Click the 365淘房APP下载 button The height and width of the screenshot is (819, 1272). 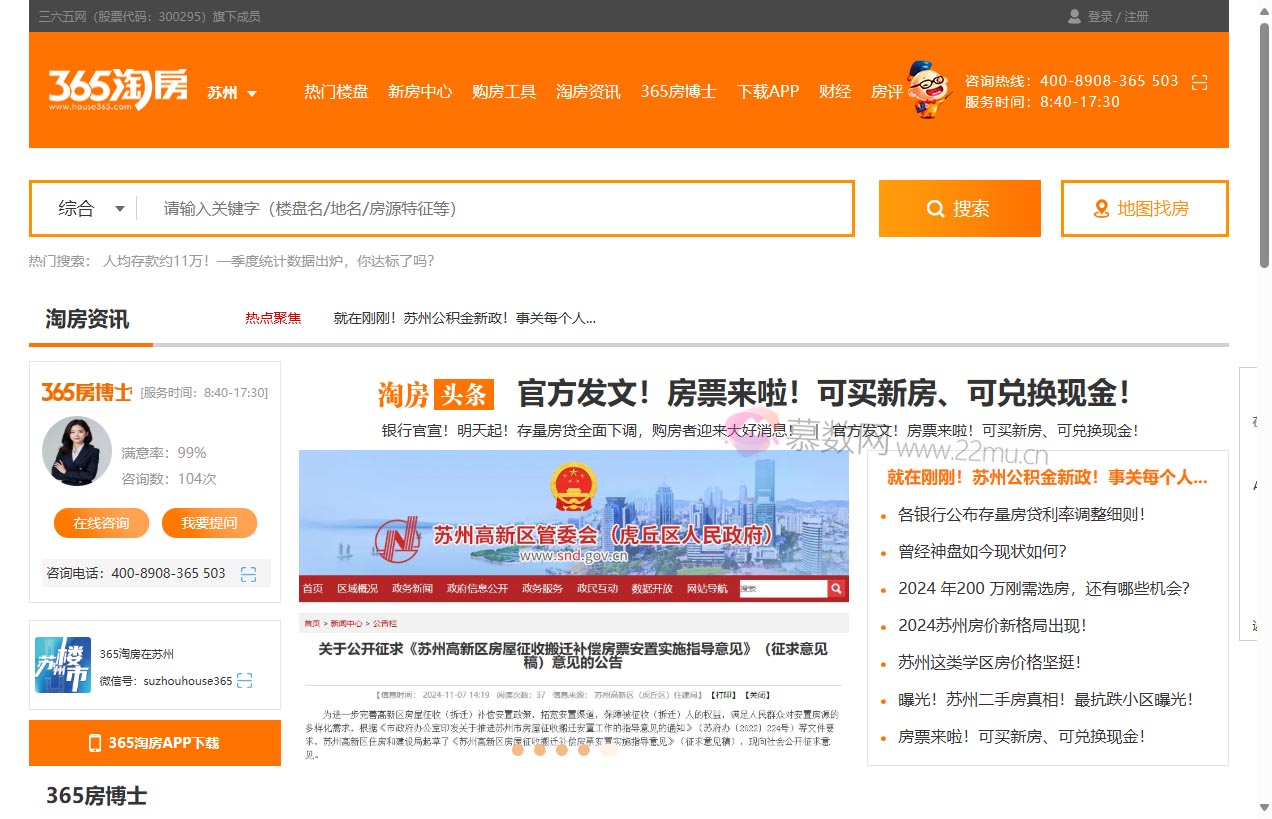click(x=155, y=743)
